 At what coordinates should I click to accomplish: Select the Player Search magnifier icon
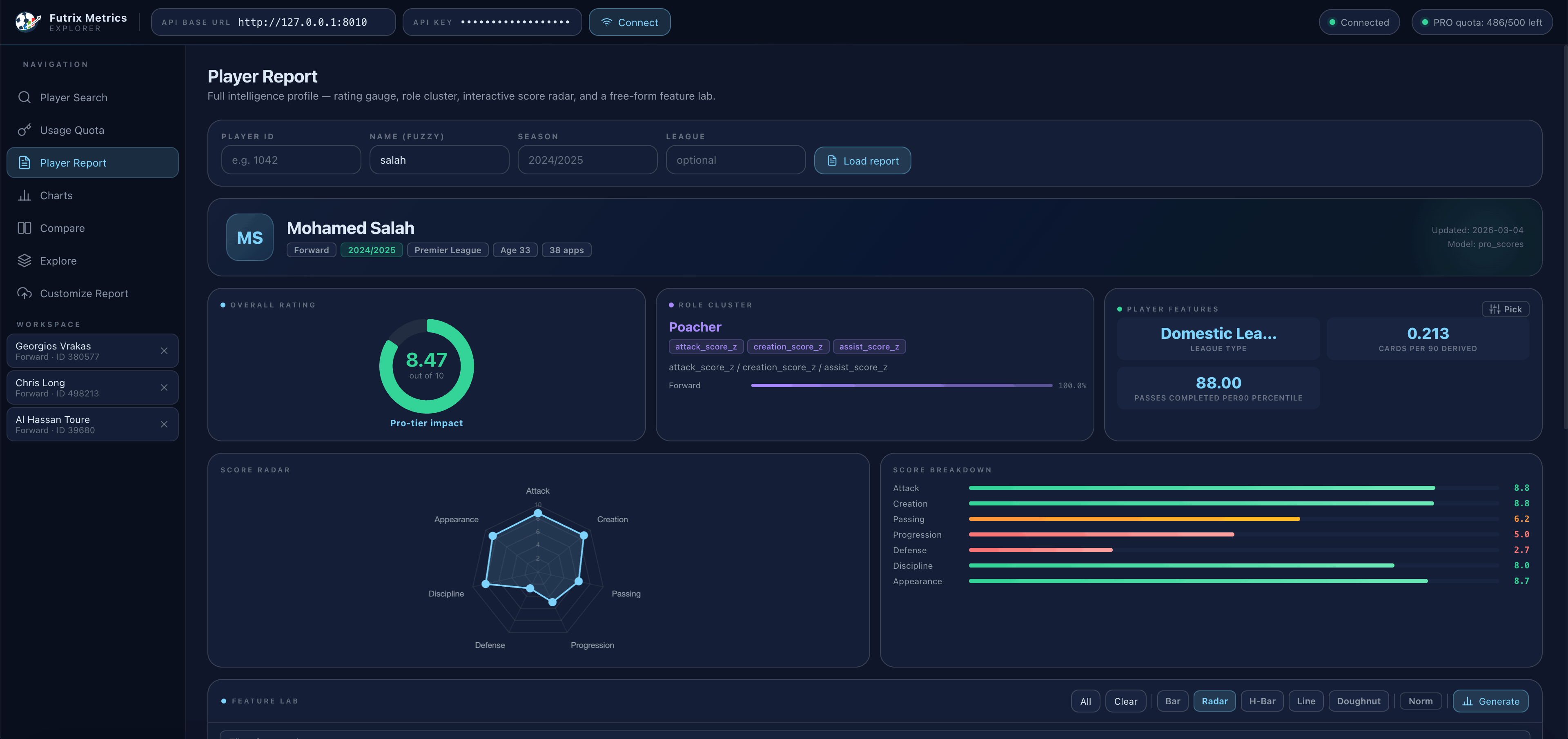pyautogui.click(x=24, y=98)
